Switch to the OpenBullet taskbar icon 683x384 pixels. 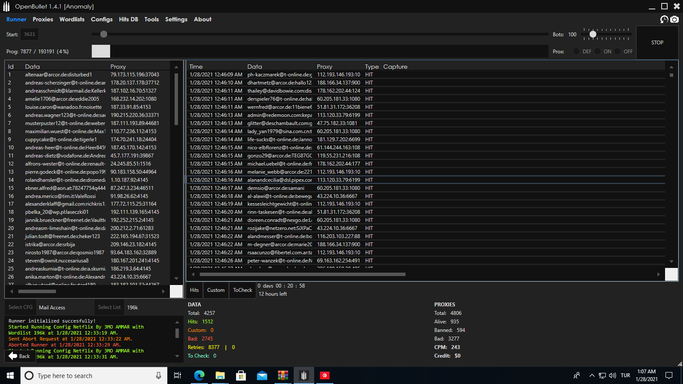click(x=304, y=375)
